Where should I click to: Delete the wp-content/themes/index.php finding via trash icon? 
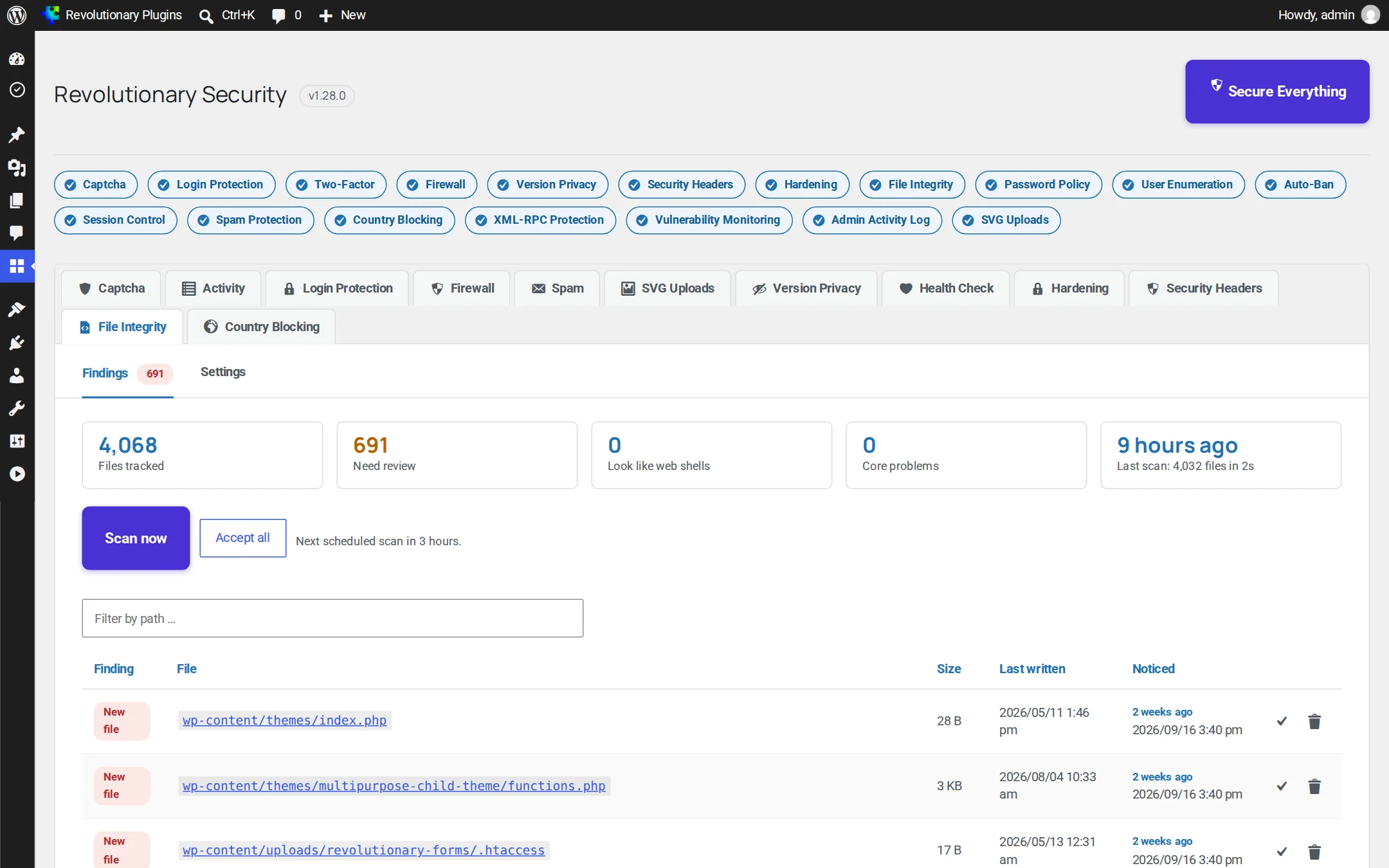coord(1314,721)
